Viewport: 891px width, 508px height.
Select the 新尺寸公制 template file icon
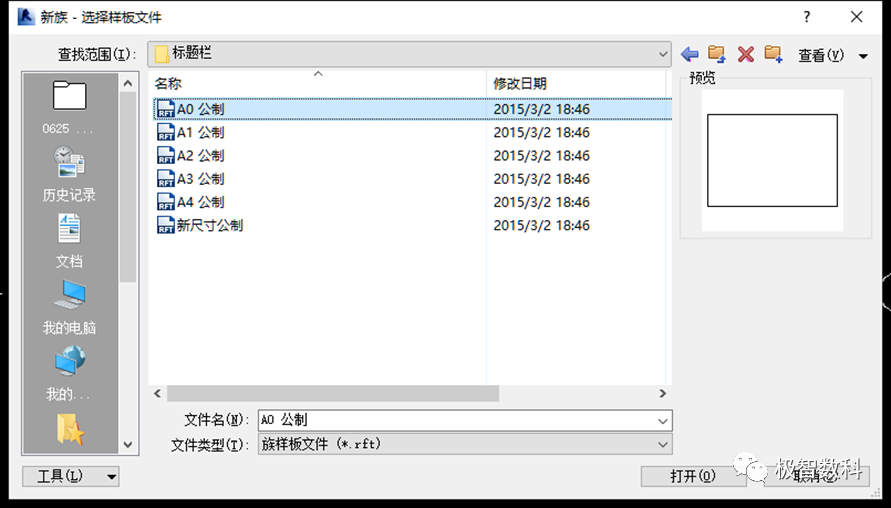point(165,225)
